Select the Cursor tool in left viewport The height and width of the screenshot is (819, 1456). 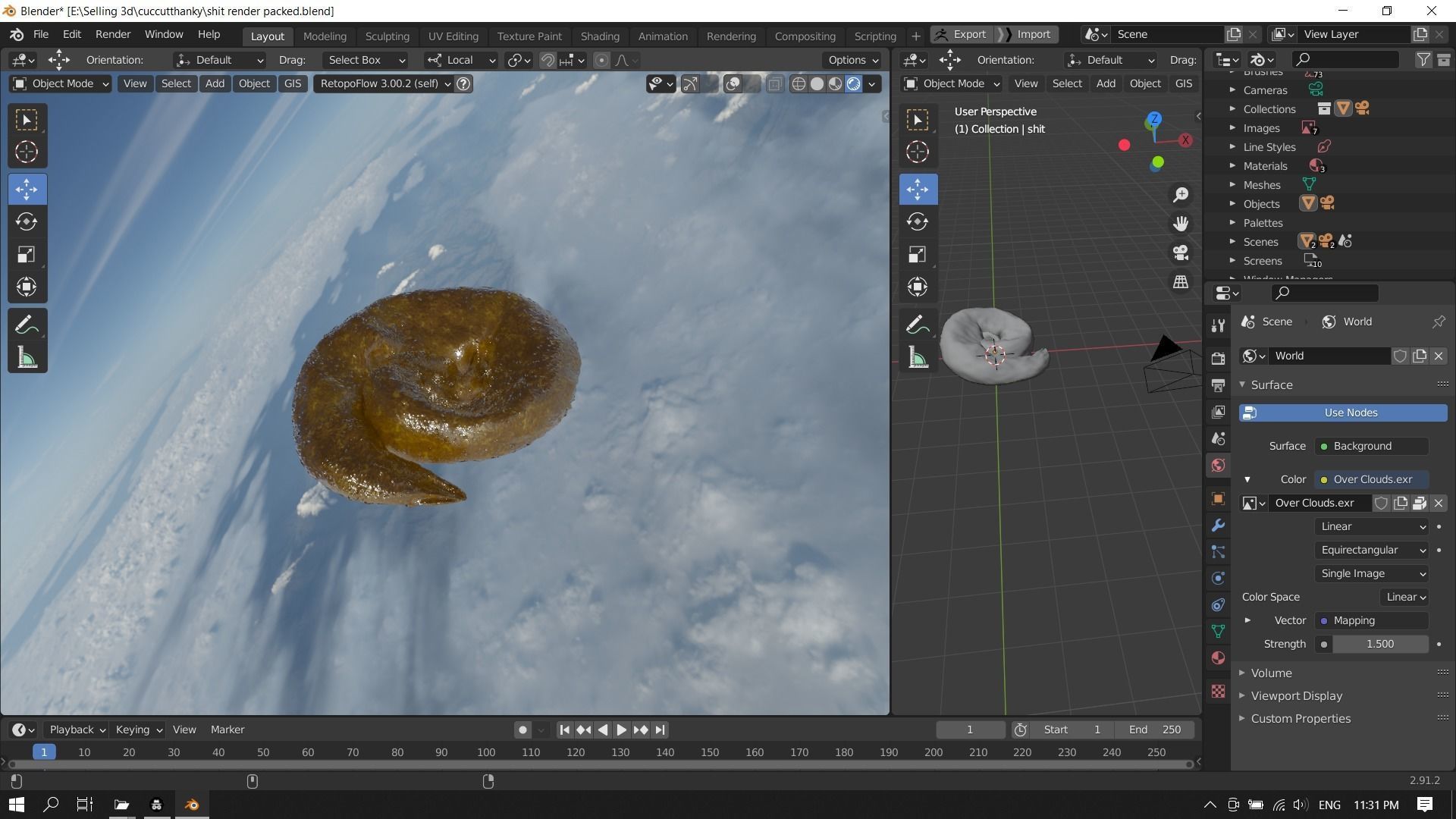coord(27,152)
